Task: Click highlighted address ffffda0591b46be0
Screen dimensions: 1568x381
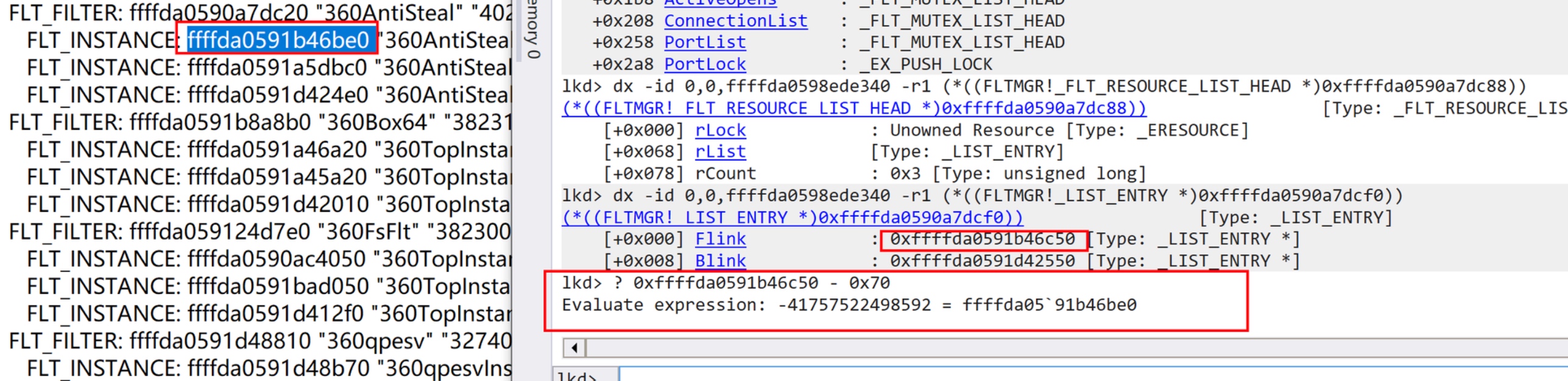Action: tap(278, 40)
